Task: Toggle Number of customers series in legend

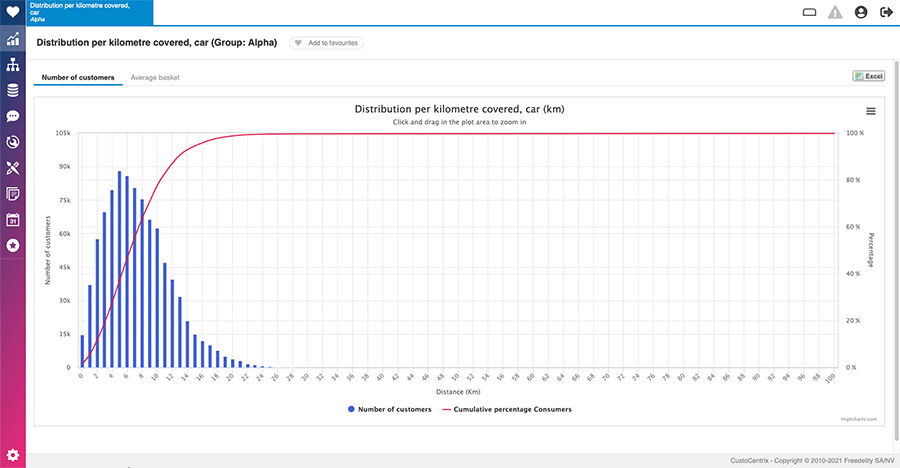Action: 390,409
